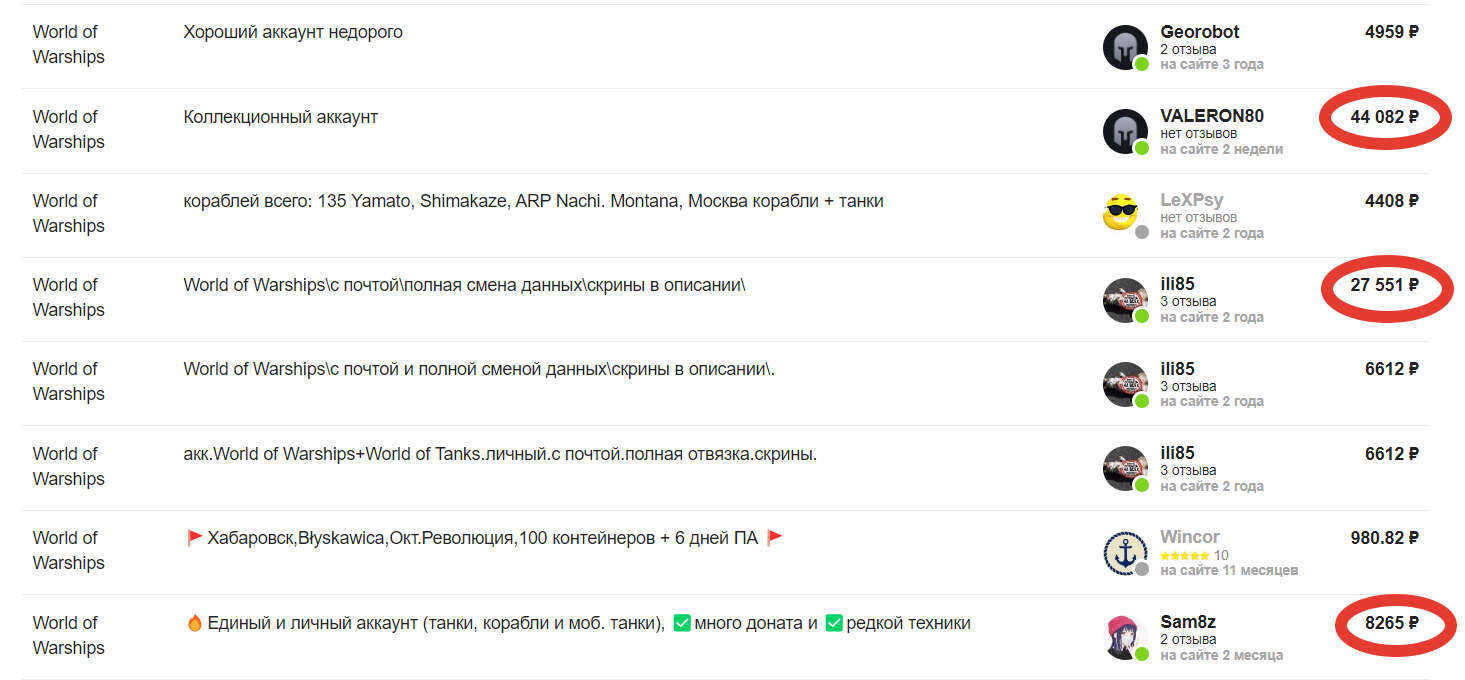Open the World of Warships+World of Tanks listing
This screenshot has width=1465, height=680.
click(500, 454)
